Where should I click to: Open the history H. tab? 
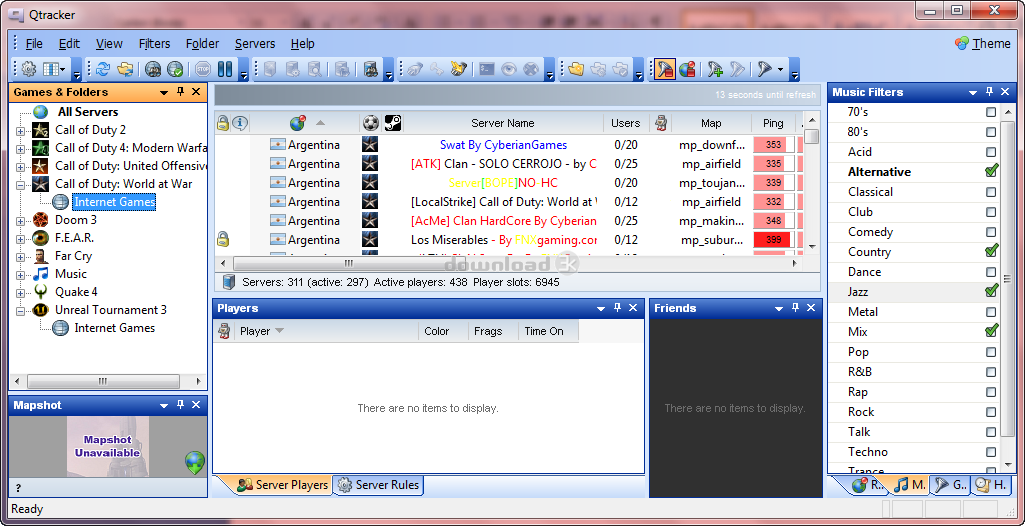pos(989,485)
